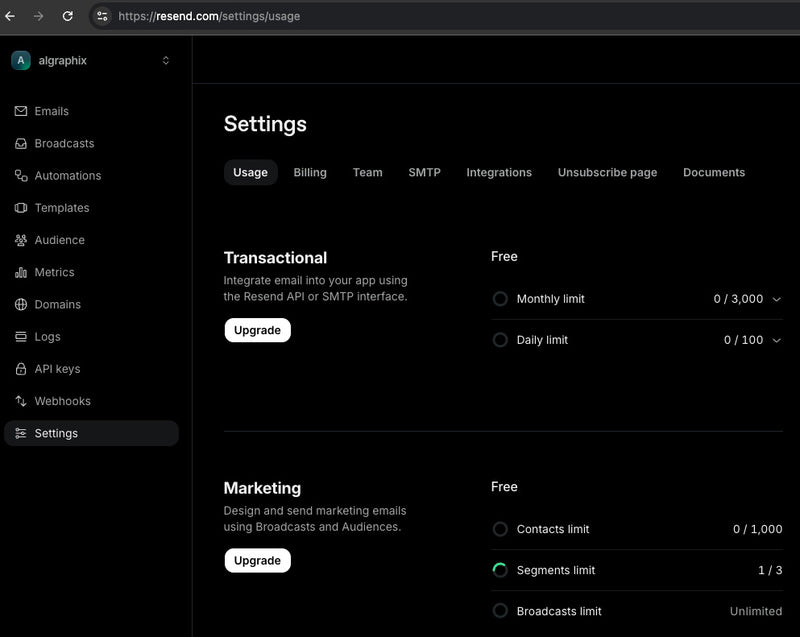The height and width of the screenshot is (637, 800).
Task: Click the API keys lock icon
Action: click(x=21, y=369)
